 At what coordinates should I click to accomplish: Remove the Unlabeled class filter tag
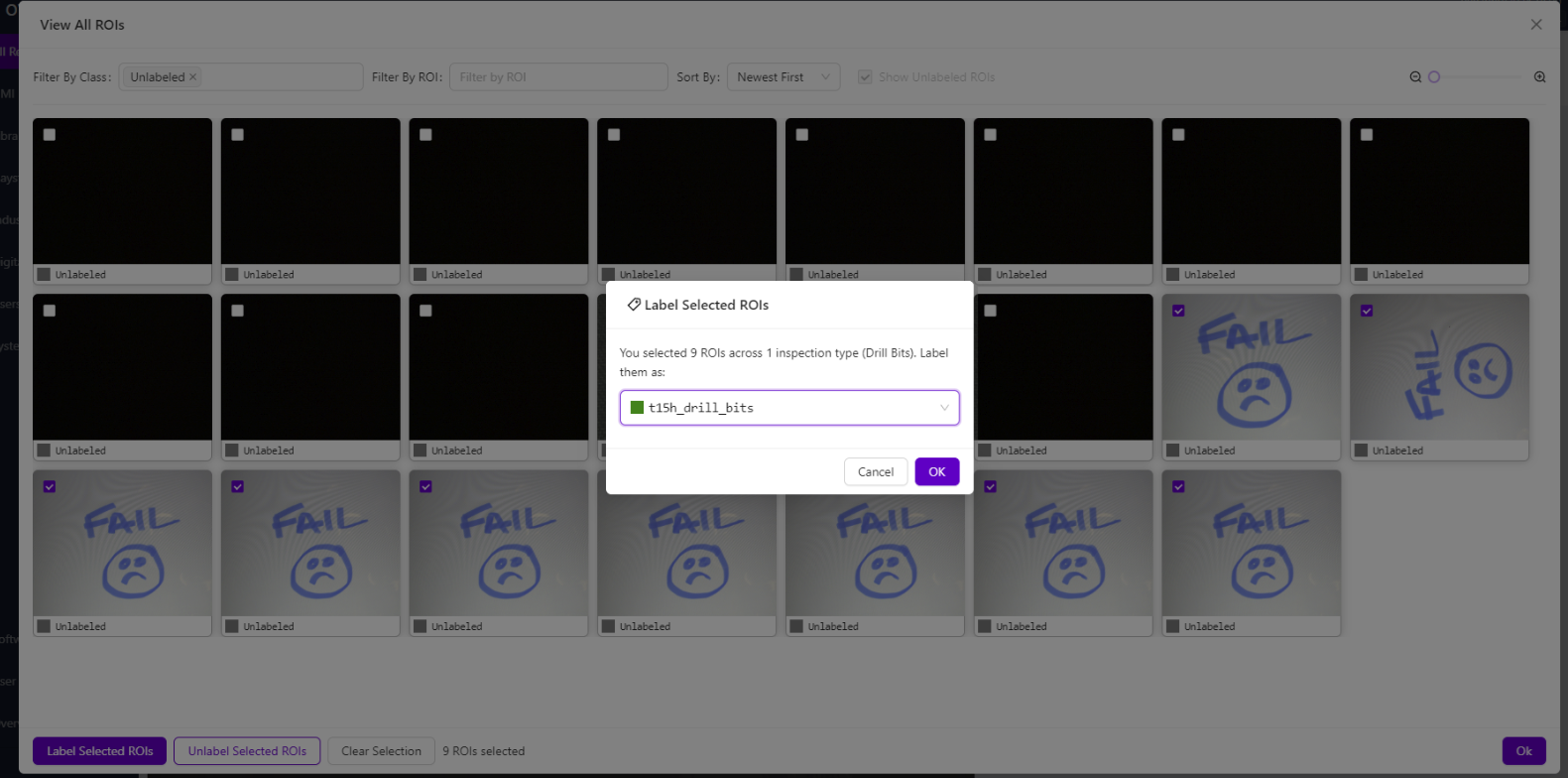193,77
